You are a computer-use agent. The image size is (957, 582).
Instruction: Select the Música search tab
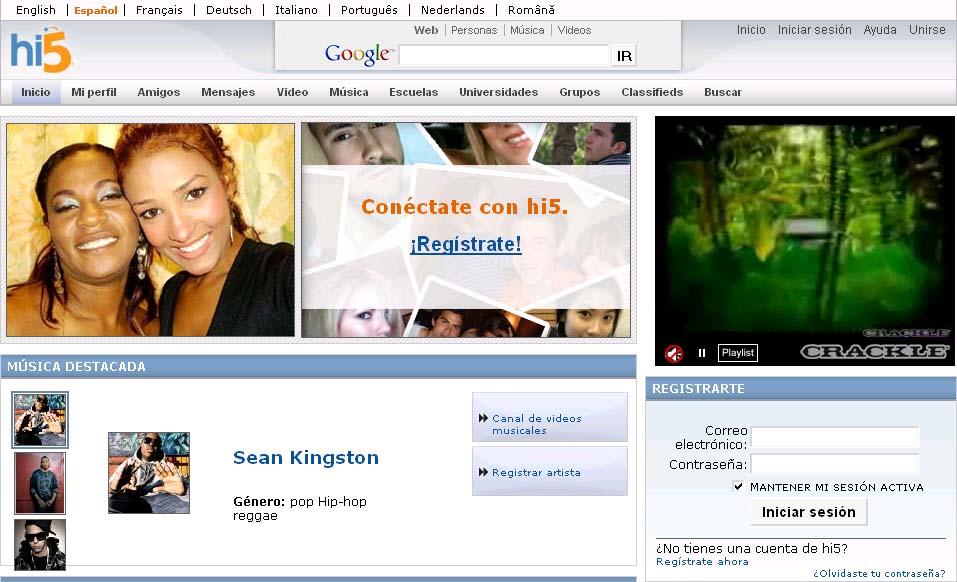coord(527,30)
